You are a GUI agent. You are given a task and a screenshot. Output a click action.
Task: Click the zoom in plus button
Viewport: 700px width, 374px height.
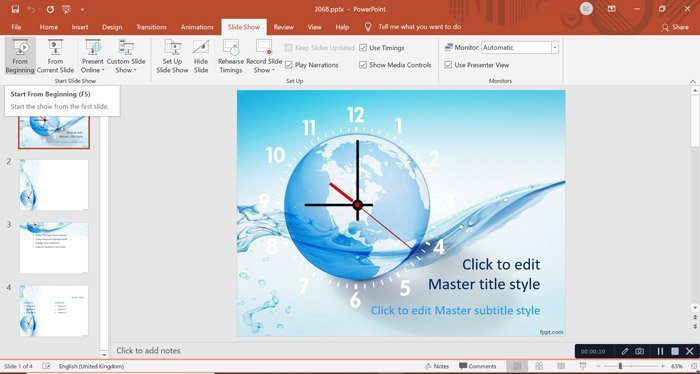tap(663, 366)
